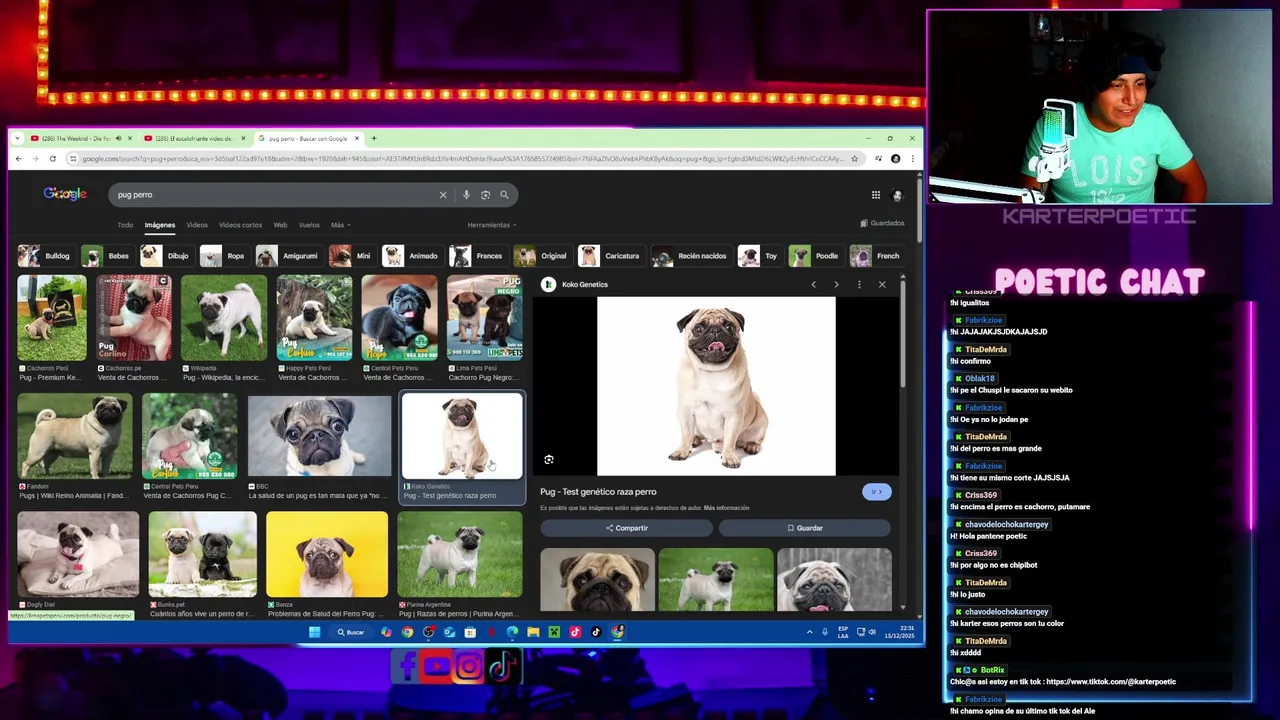
Task: Open the taskbar Buscar search box
Action: point(351,632)
